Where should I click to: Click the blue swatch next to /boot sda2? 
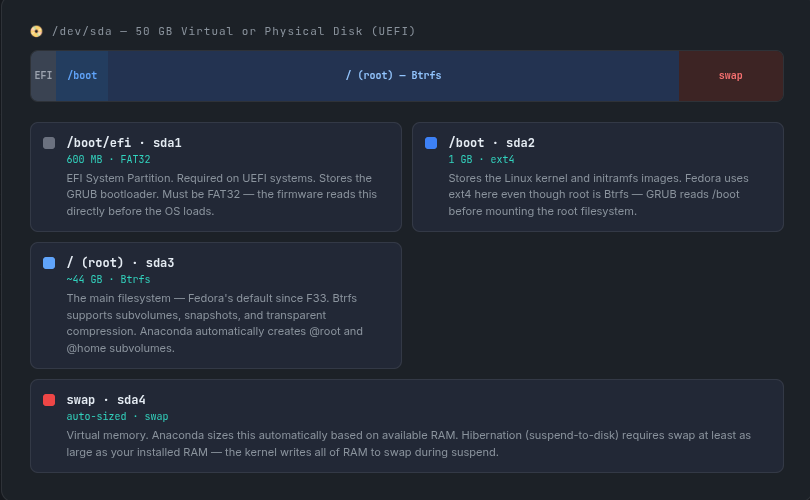(x=431, y=143)
